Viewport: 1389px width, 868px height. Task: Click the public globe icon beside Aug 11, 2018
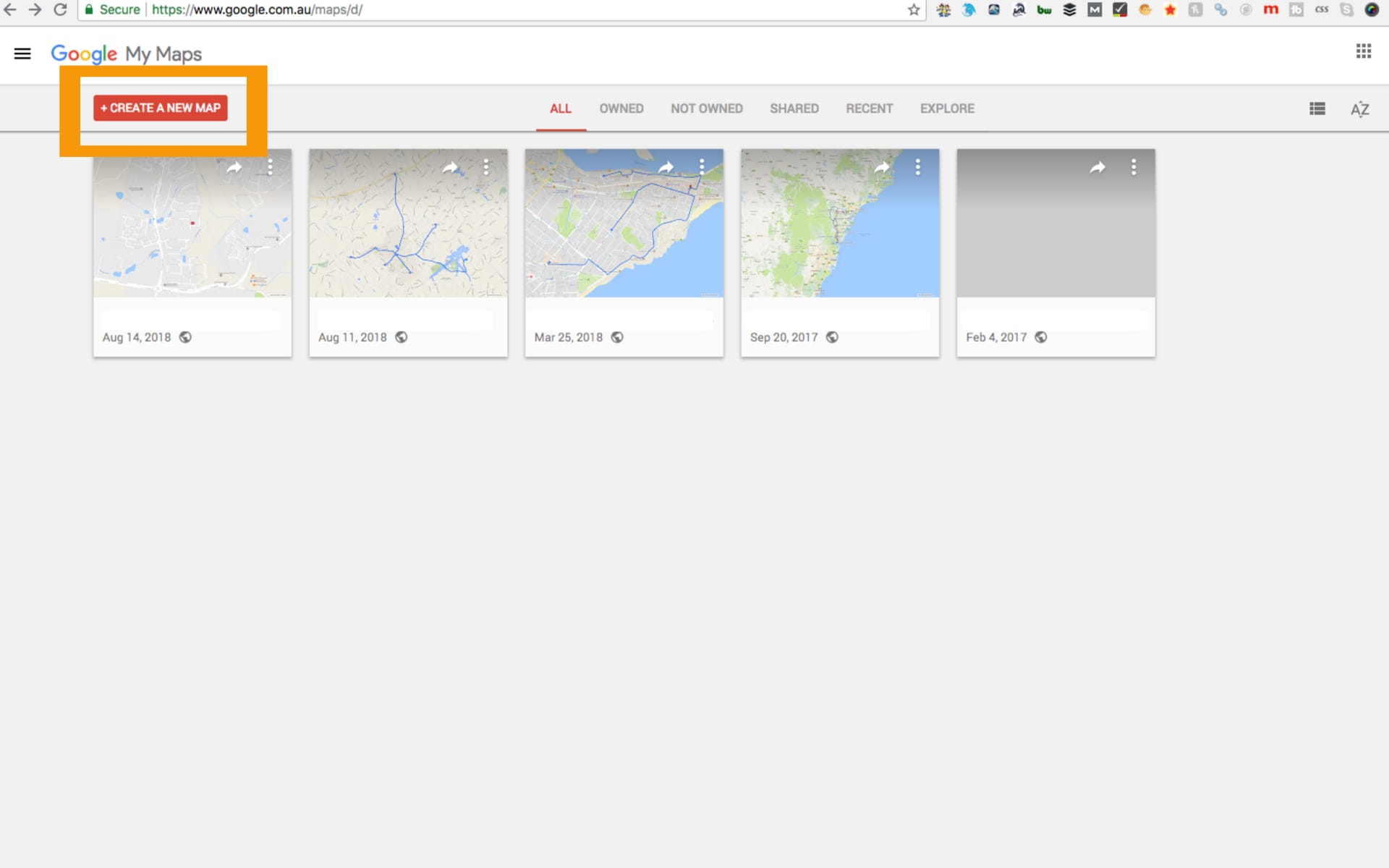pos(401,337)
